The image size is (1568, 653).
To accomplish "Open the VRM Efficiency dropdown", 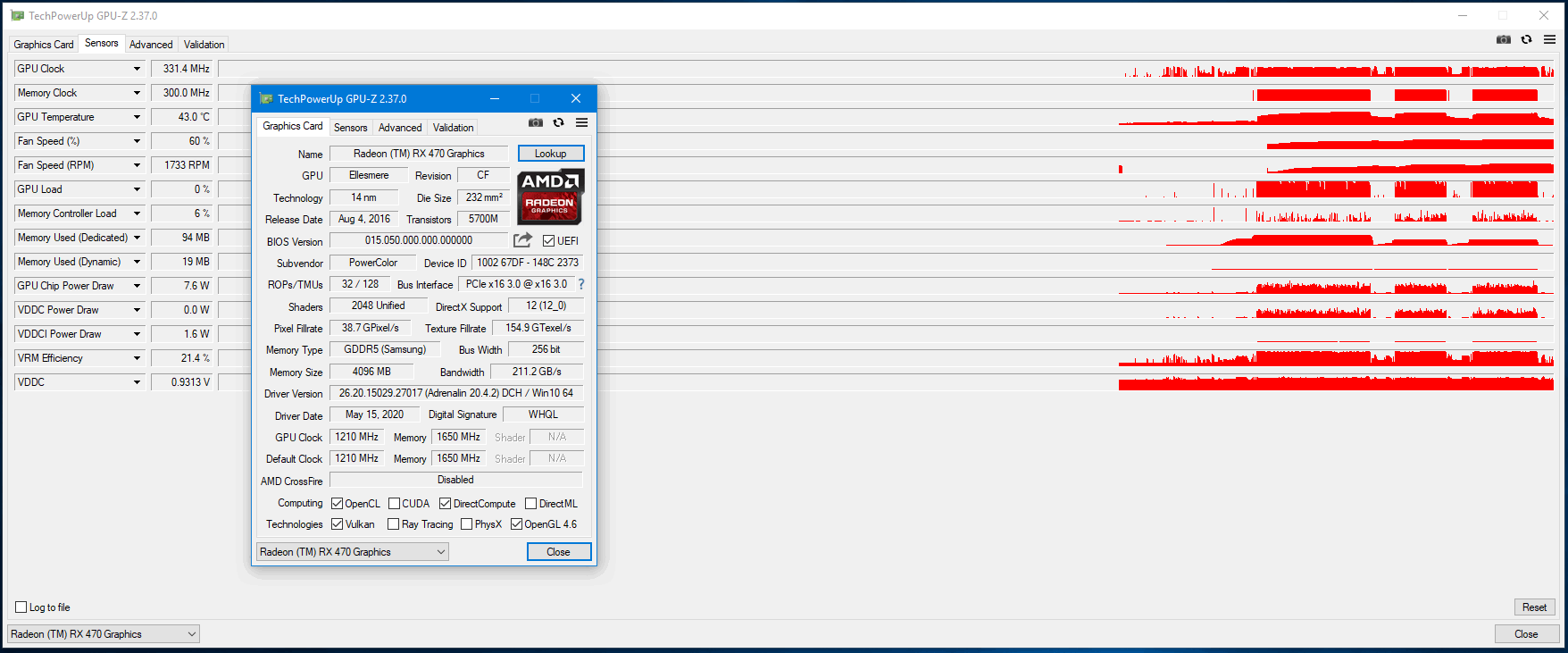I will coord(137,358).
